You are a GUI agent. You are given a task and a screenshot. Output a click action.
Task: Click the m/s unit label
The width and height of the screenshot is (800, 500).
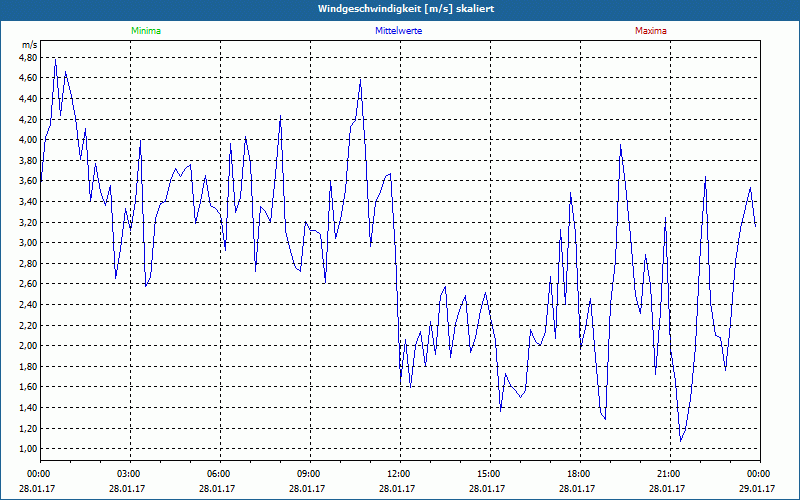click(x=30, y=45)
